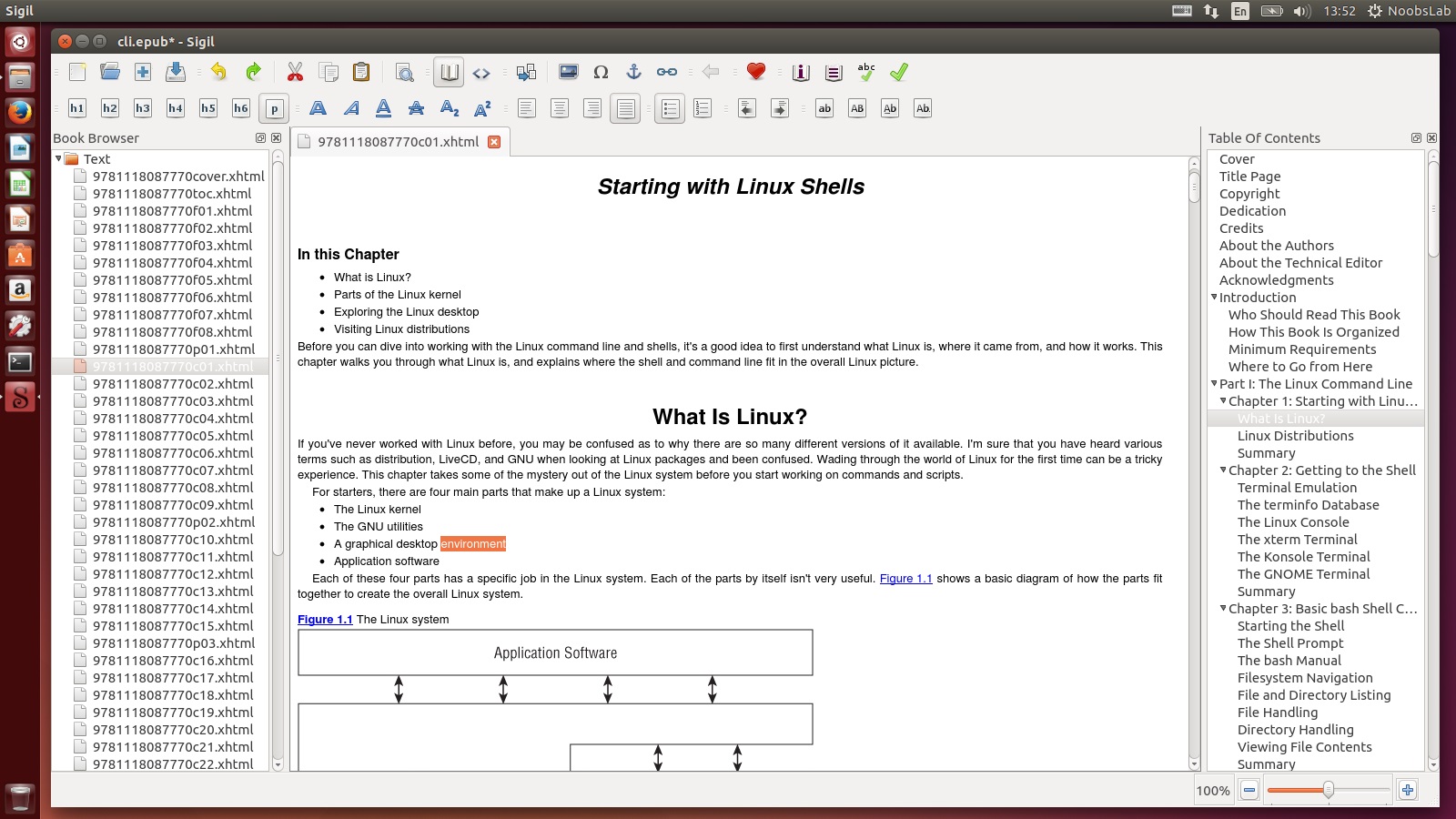
Task: Center align the text
Action: tap(560, 108)
